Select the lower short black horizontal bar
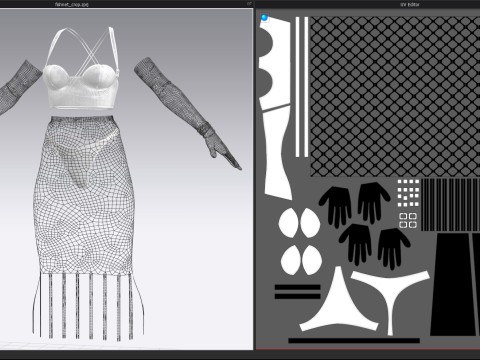 tap(297, 296)
